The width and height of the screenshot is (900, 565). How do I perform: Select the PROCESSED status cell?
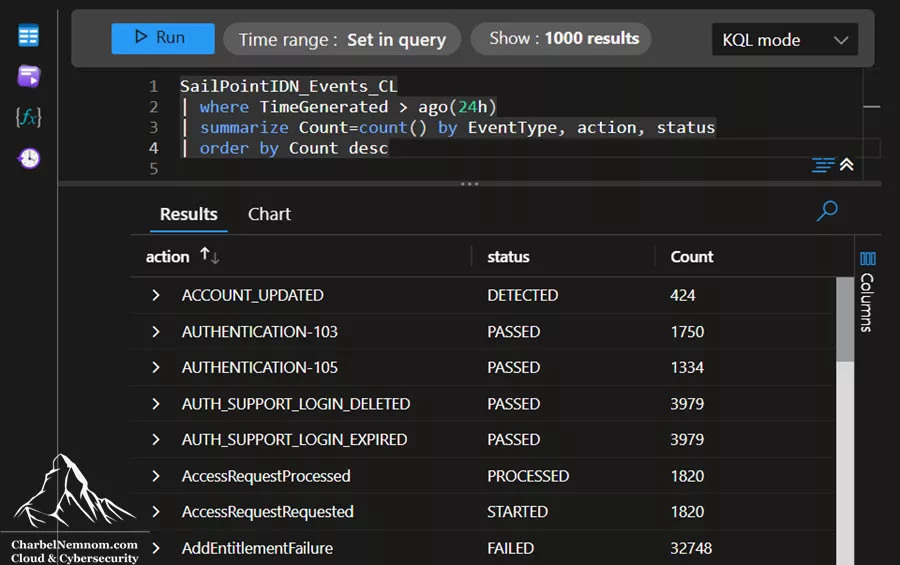[528, 476]
